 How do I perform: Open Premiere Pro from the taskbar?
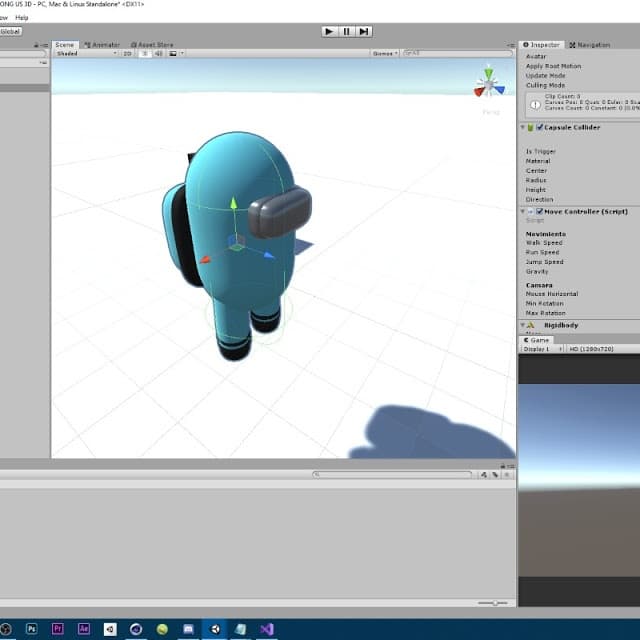[x=58, y=629]
